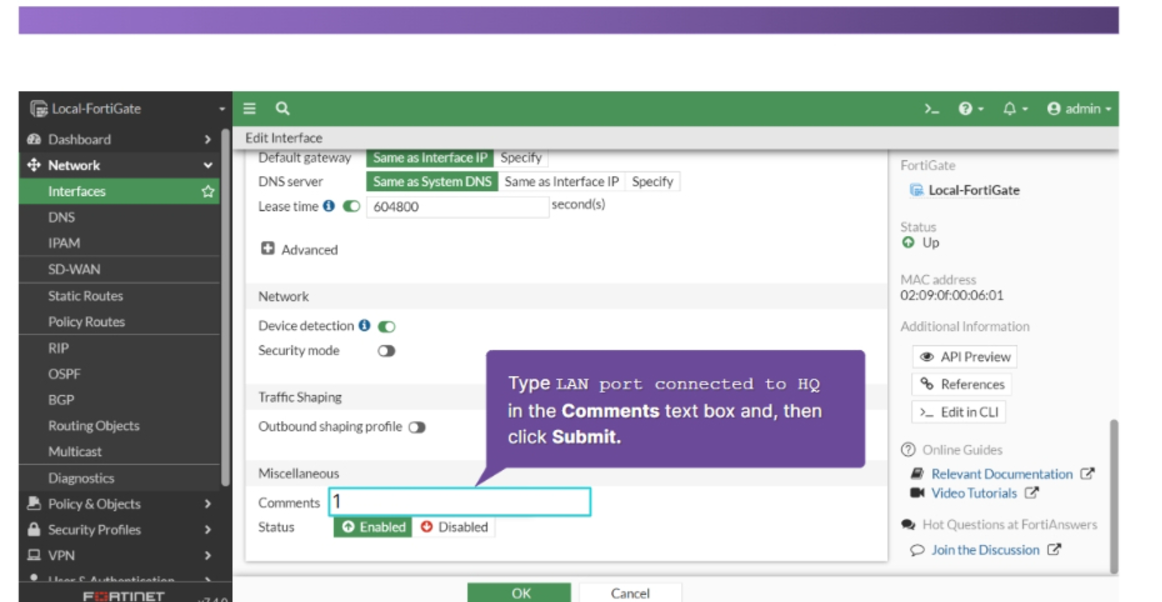Open Join the Discussion link

[x=986, y=550]
